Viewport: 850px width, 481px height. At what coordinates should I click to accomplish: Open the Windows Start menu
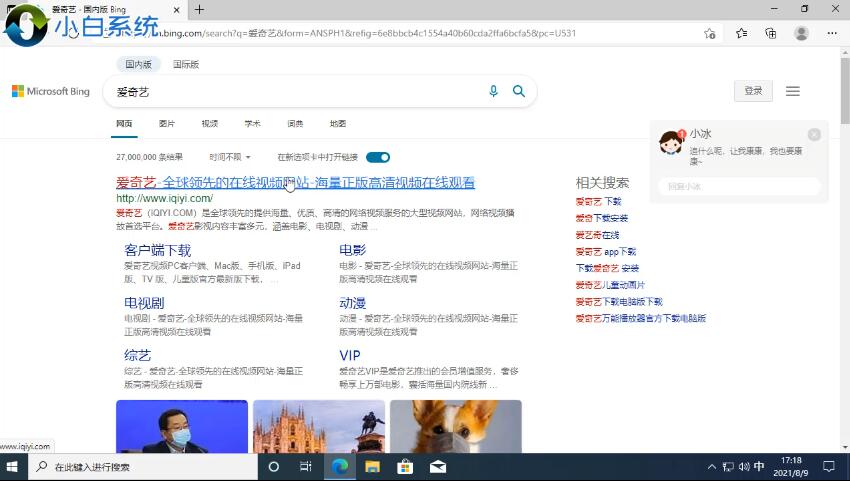(12, 467)
